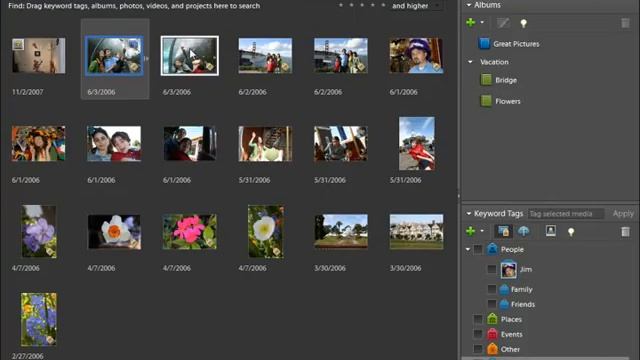
Task: Open the Flowers album icon
Action: [x=486, y=101]
